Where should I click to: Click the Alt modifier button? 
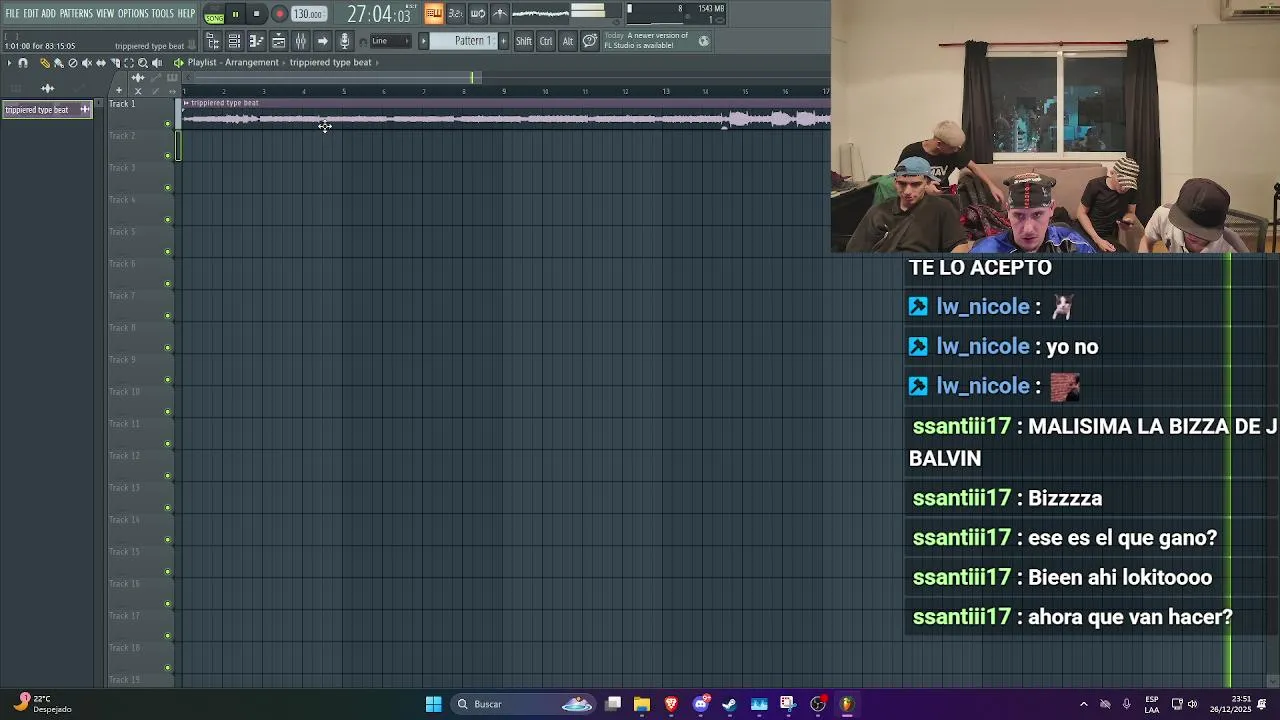pos(568,41)
